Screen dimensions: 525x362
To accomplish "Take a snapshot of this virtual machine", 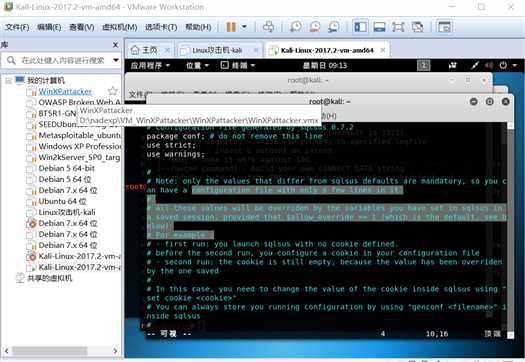I will [x=296, y=27].
